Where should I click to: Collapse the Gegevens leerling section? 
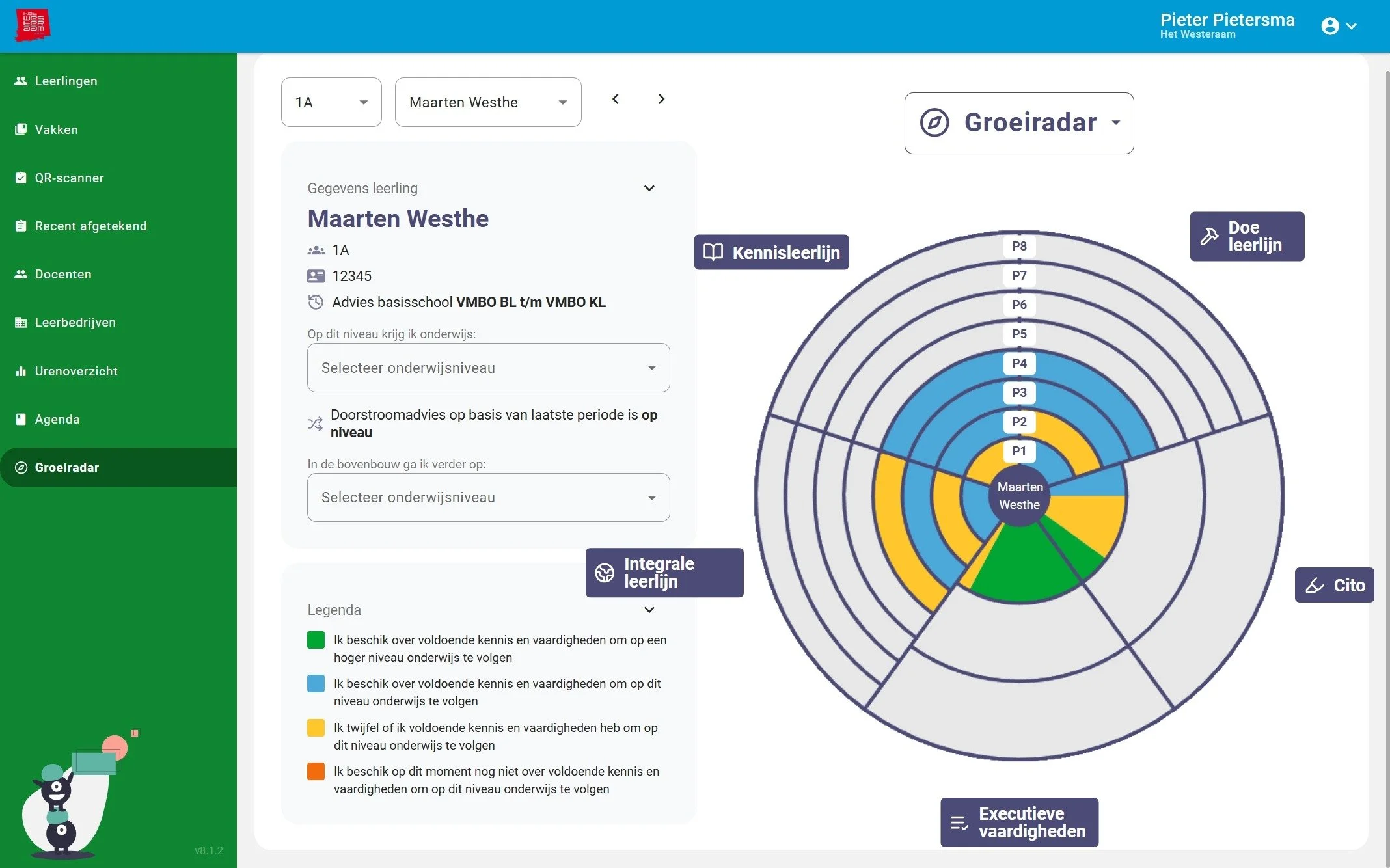(x=649, y=188)
